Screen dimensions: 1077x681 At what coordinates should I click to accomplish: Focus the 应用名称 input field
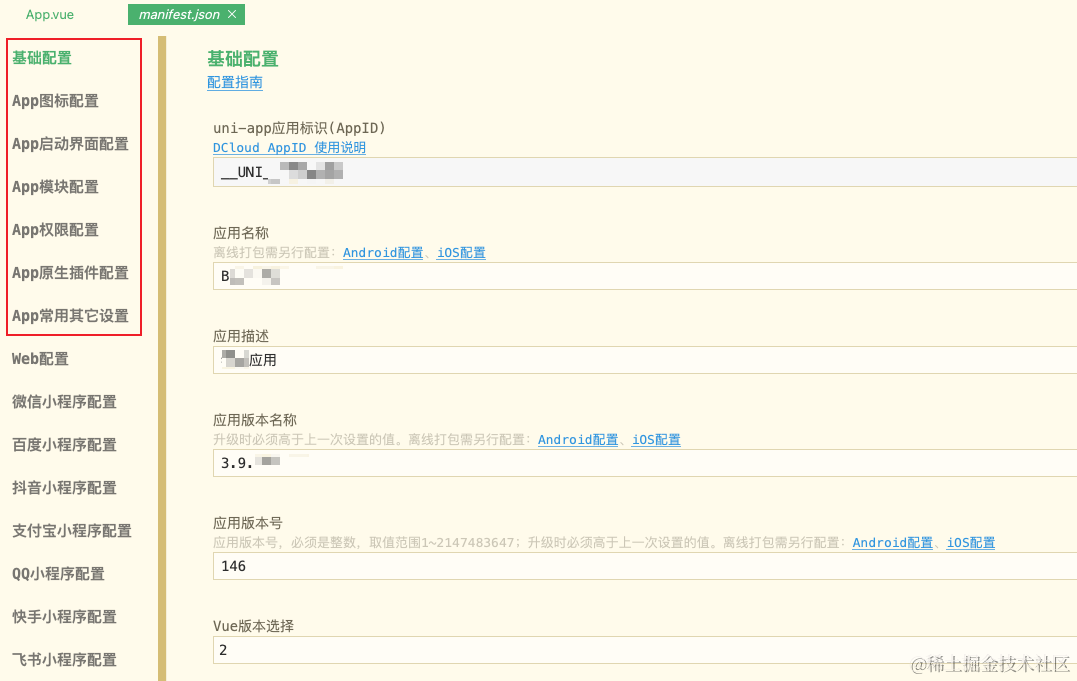645,276
